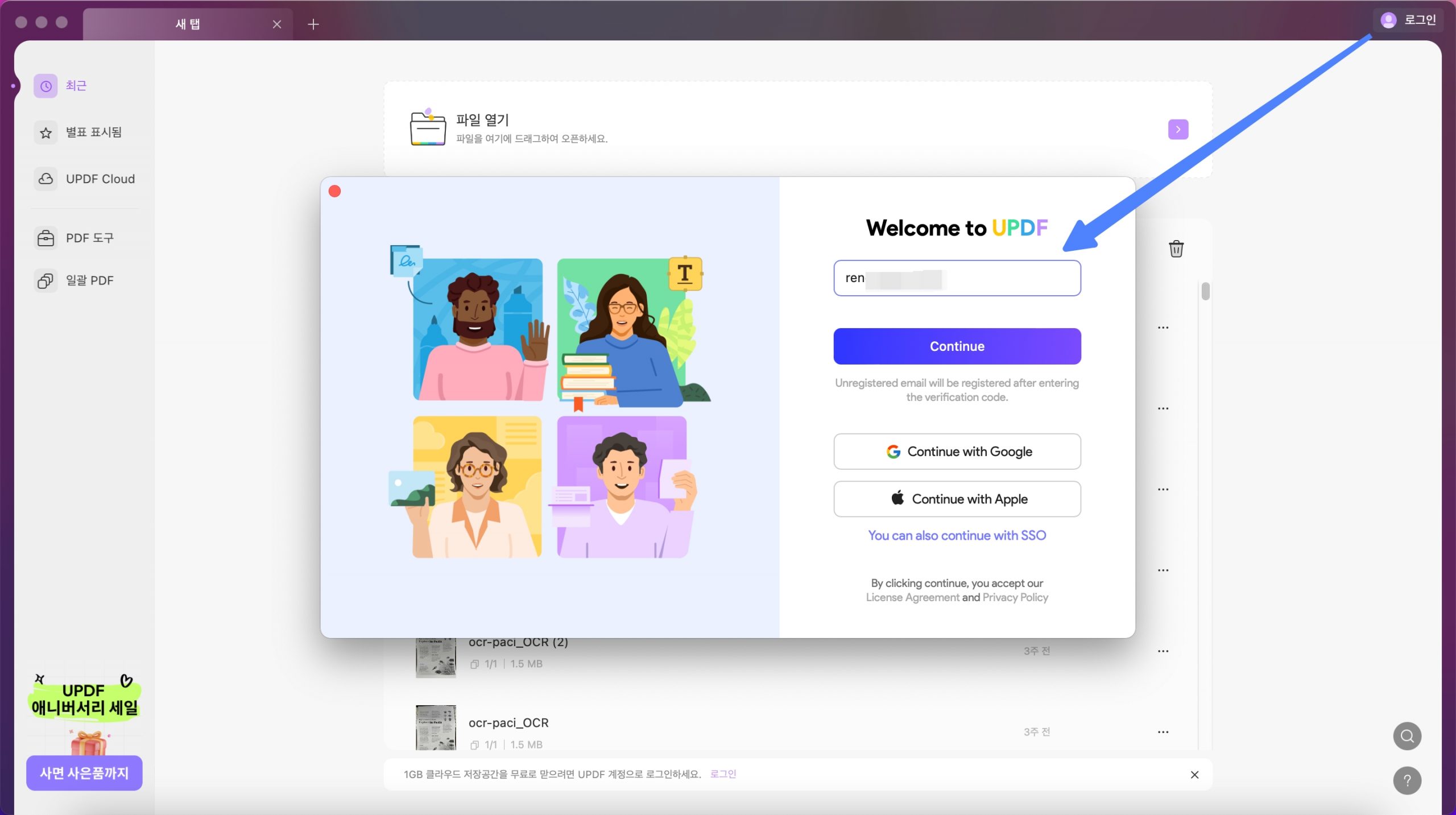Choose Continue with Google

pos(957,452)
